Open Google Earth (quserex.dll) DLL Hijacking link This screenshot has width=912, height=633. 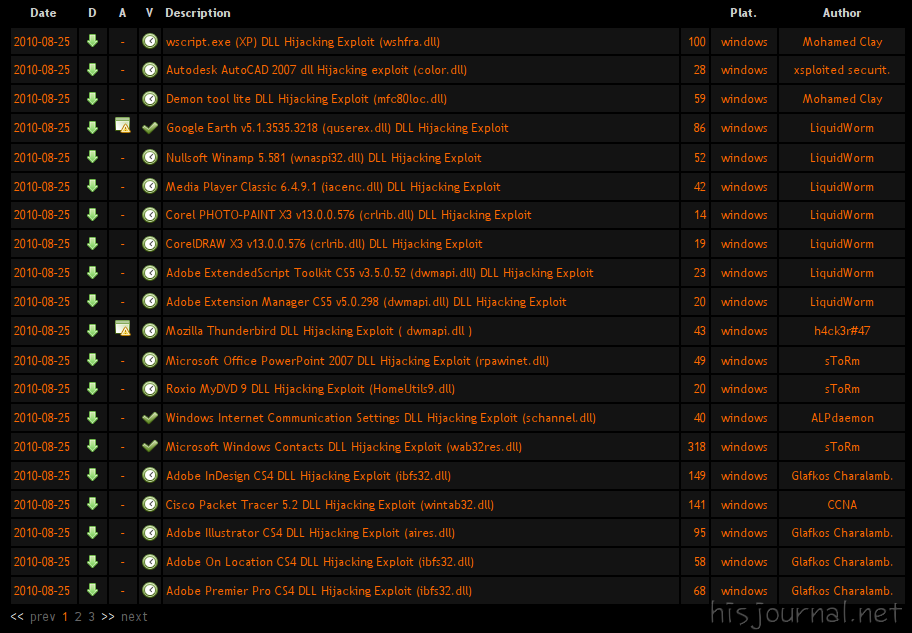[337, 128]
